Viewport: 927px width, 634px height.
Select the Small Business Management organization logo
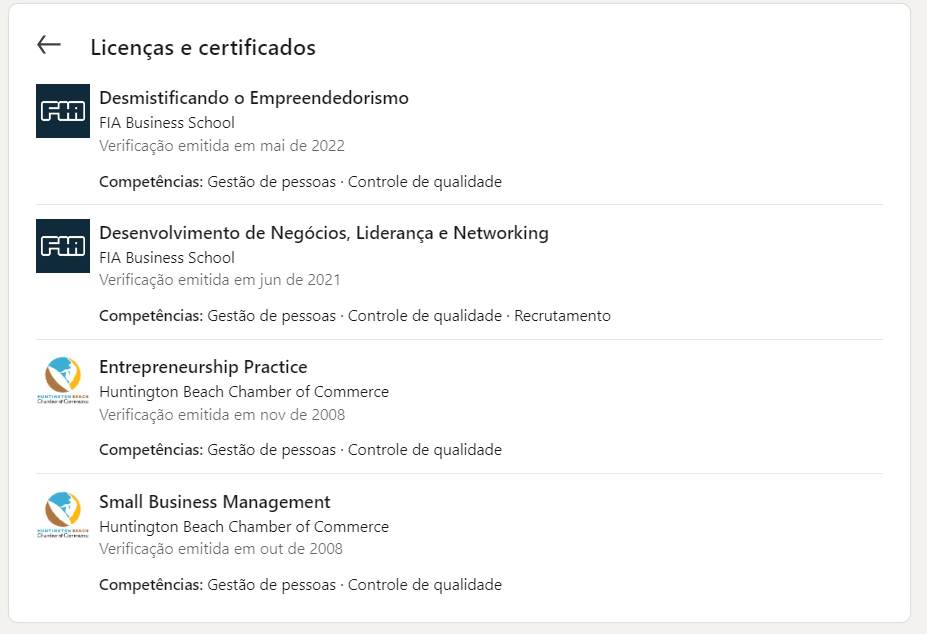63,514
